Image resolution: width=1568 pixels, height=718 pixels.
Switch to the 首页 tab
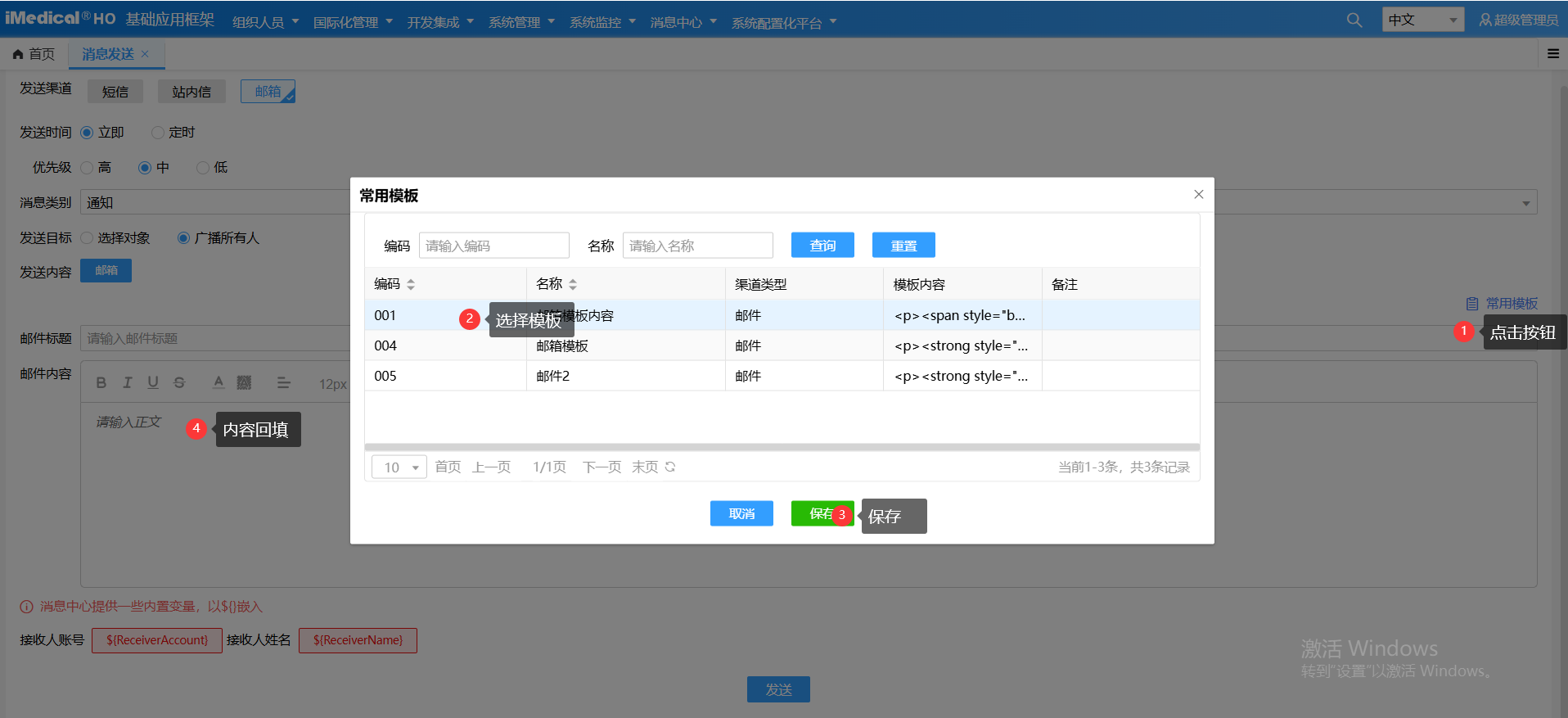pyautogui.click(x=34, y=54)
